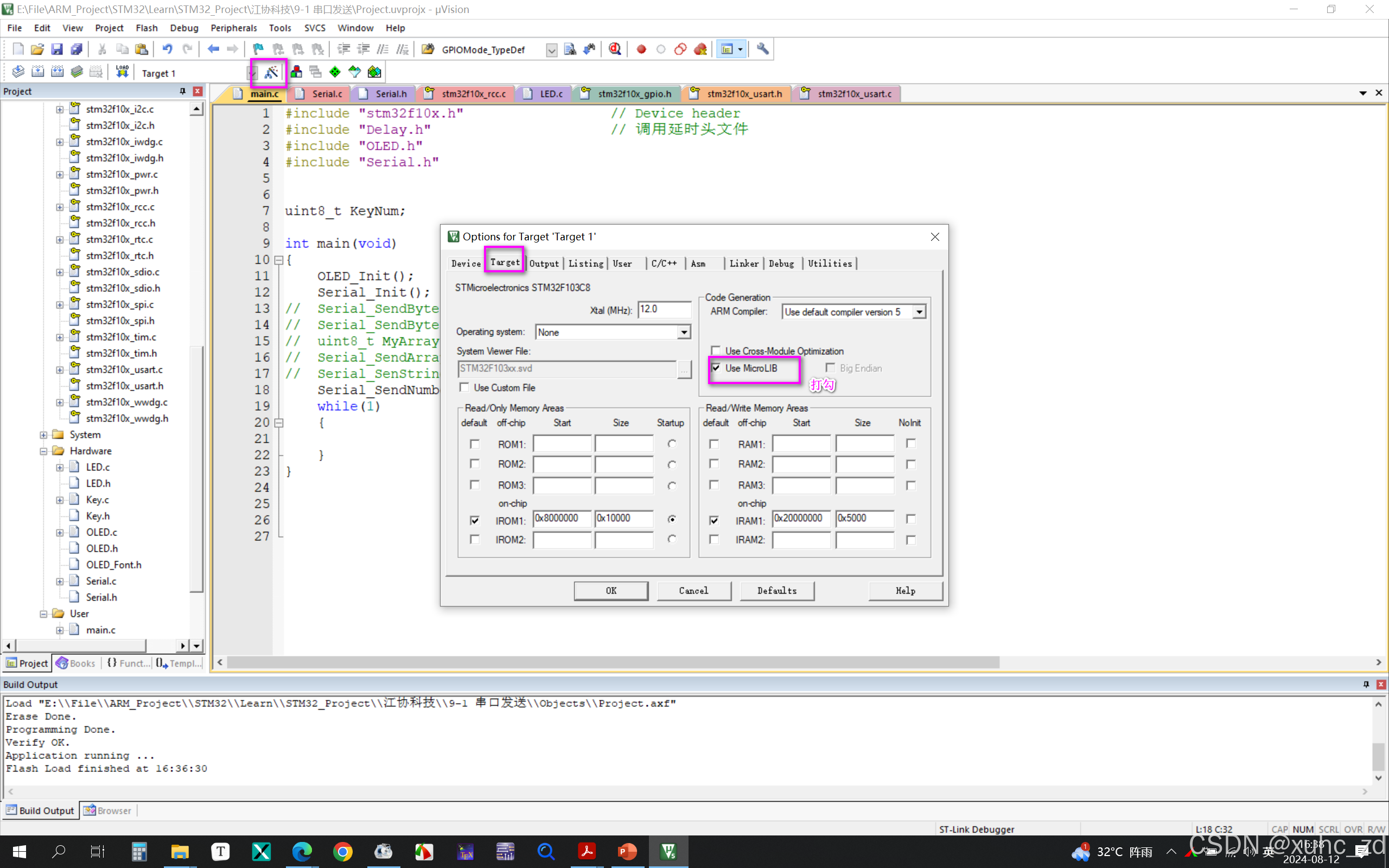This screenshot has height=868, width=1389.
Task: Save the current file via toolbar Save icon
Action: 56,49
